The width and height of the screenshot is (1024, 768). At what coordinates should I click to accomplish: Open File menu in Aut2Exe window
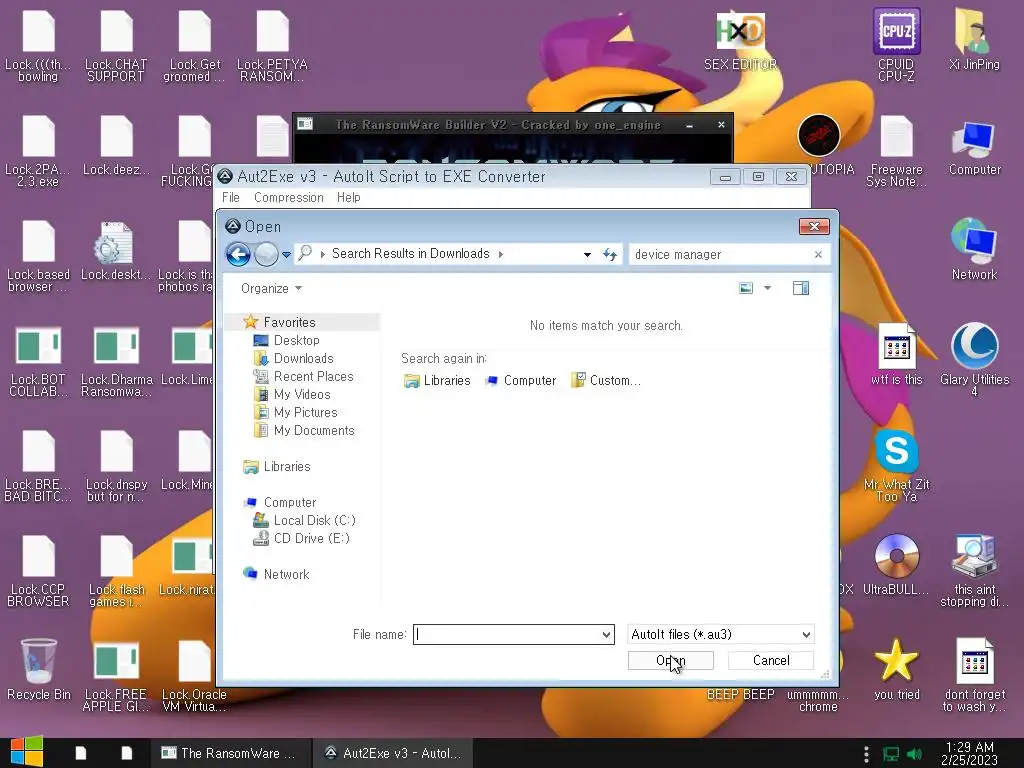(x=231, y=197)
